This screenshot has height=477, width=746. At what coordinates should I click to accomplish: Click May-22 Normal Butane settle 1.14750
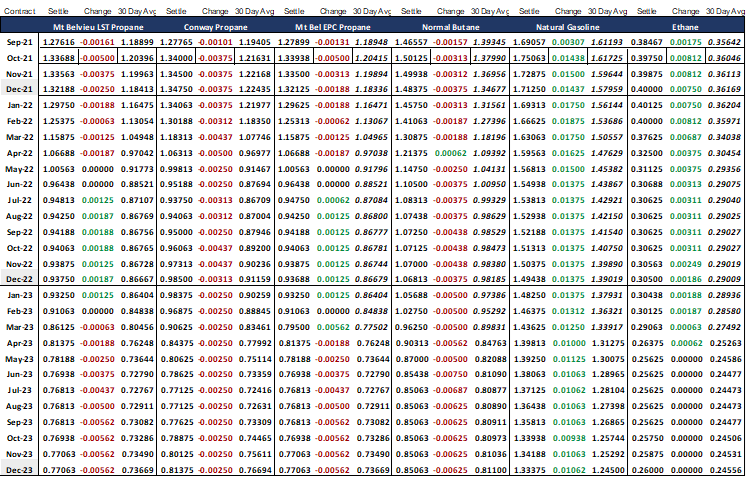412,169
